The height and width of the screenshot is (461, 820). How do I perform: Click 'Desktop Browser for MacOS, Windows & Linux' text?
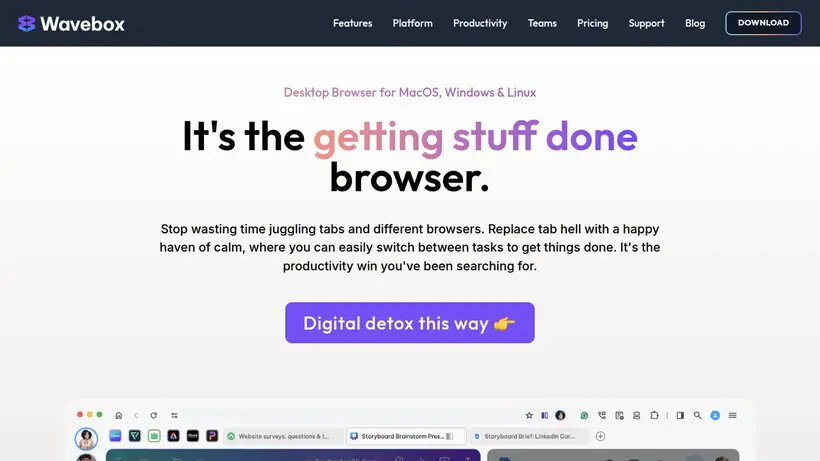click(x=409, y=93)
